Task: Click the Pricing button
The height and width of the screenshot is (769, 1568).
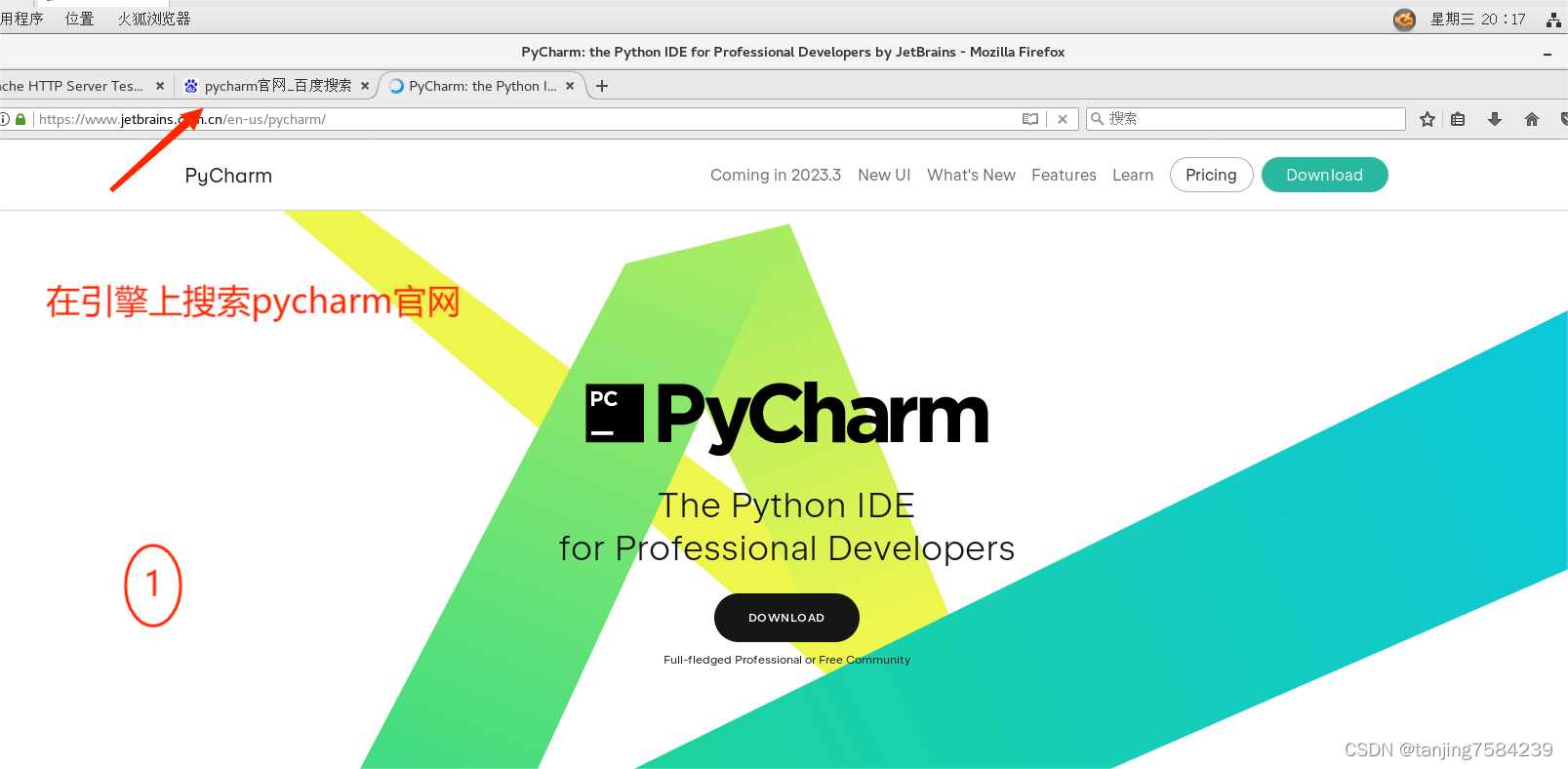Action: coord(1211,175)
